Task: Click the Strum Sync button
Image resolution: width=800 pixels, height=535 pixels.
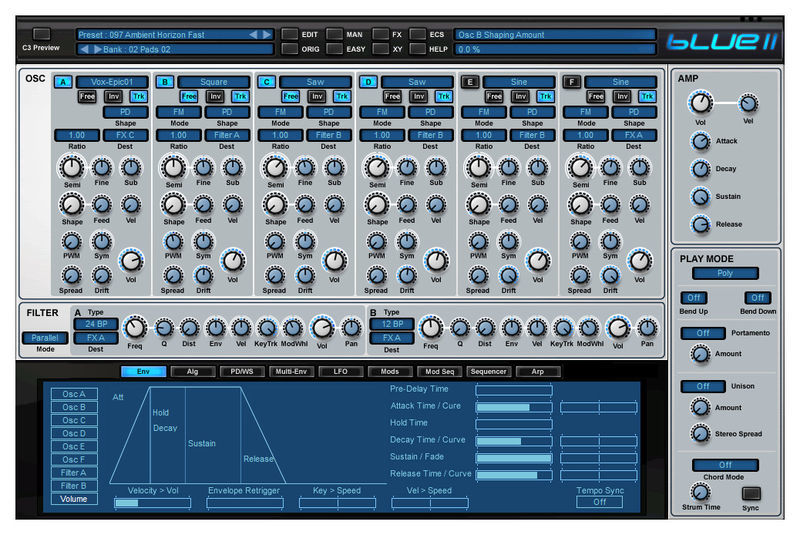Action: tap(751, 493)
